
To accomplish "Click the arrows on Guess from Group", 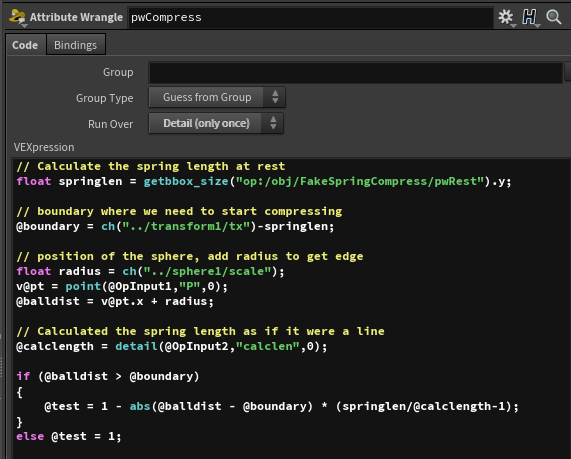I will [275, 97].
